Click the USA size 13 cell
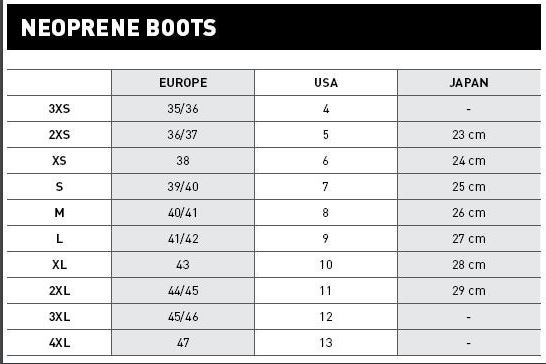The width and height of the screenshot is (546, 364). [x=326, y=343]
